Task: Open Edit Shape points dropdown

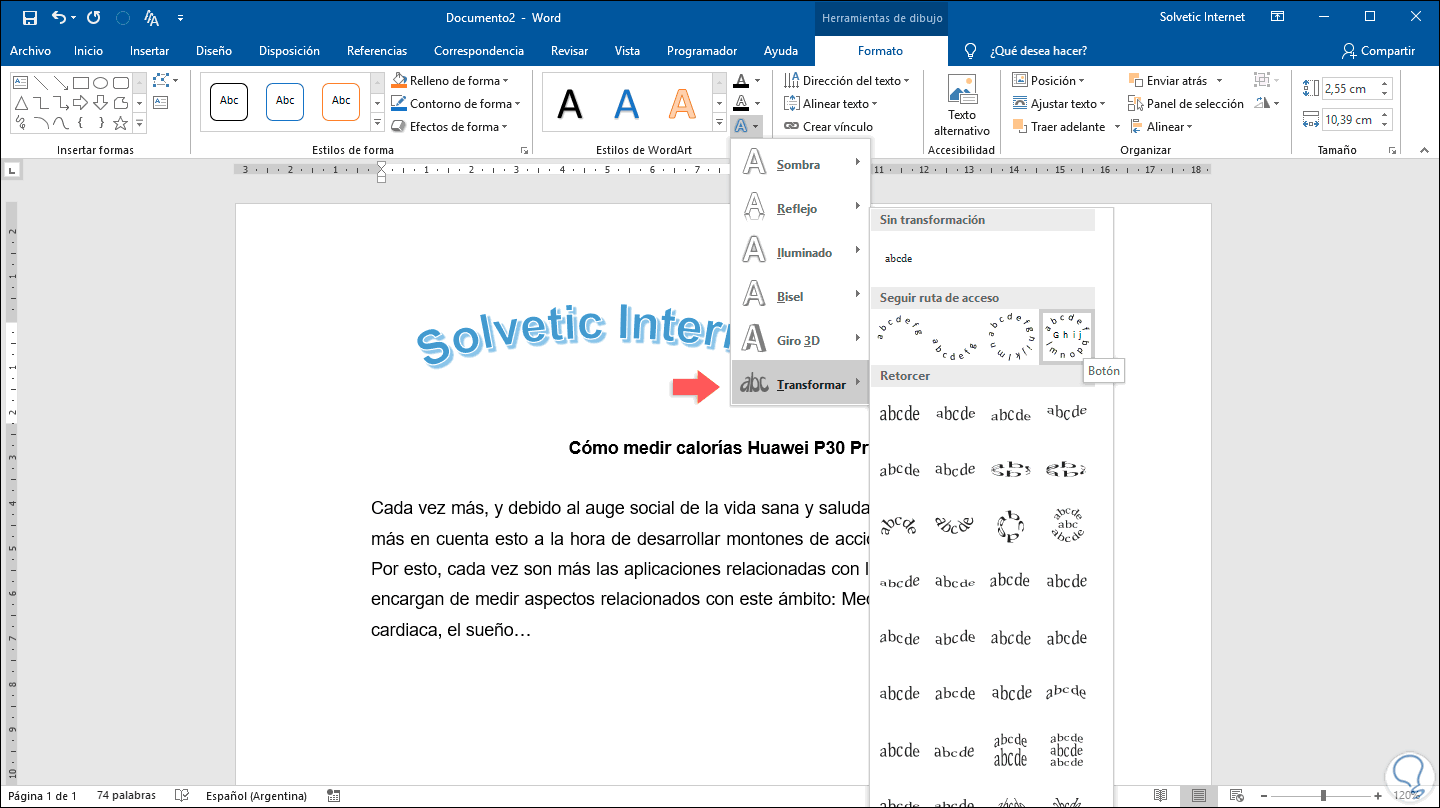Action: [x=165, y=80]
